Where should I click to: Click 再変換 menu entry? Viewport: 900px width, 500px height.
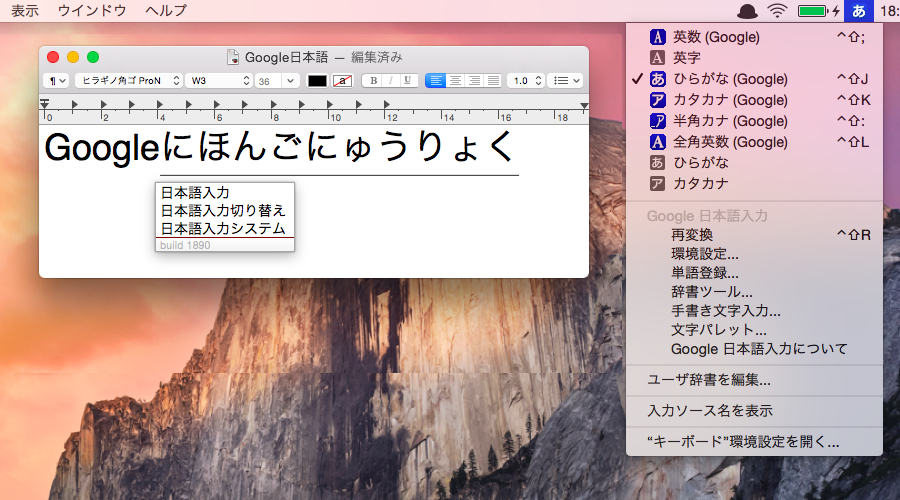pyautogui.click(x=754, y=235)
